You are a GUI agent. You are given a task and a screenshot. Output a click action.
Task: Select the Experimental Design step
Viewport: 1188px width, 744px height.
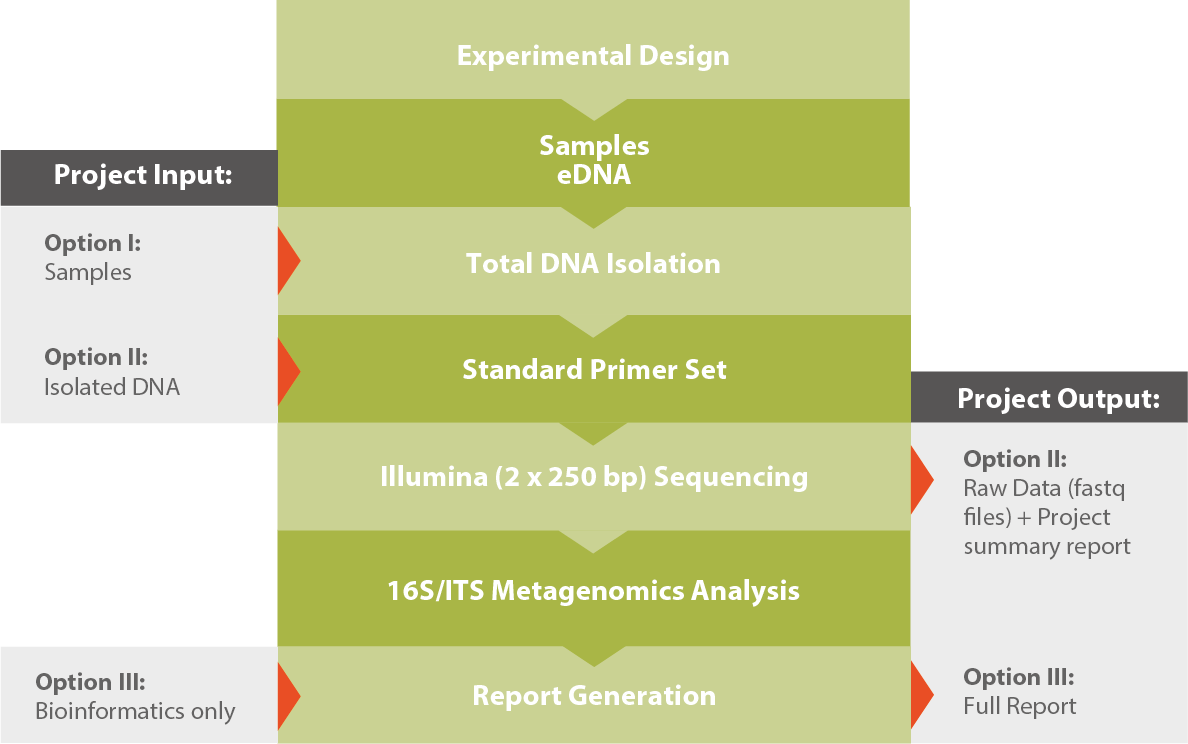(593, 49)
